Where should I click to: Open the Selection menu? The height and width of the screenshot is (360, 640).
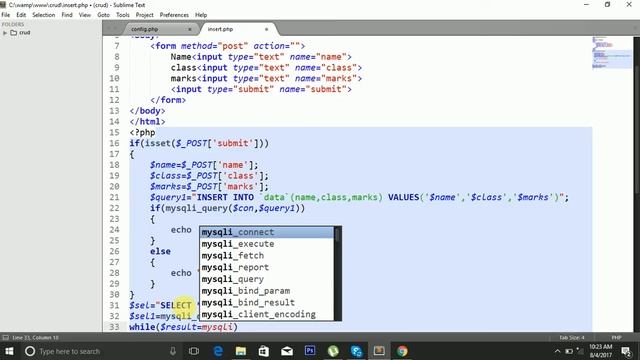pyautogui.click(x=44, y=15)
